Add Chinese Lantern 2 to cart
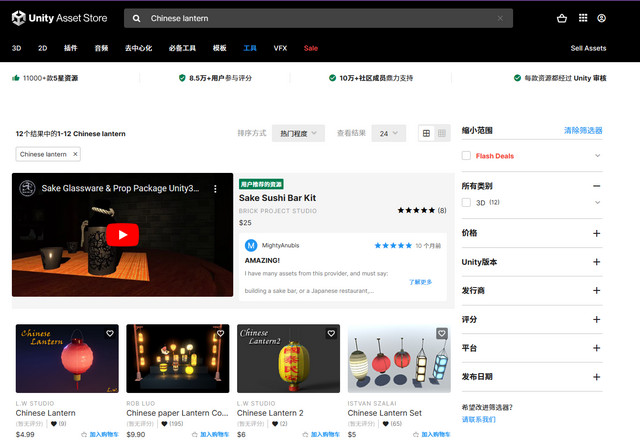The width and height of the screenshot is (640, 444). coord(321,434)
